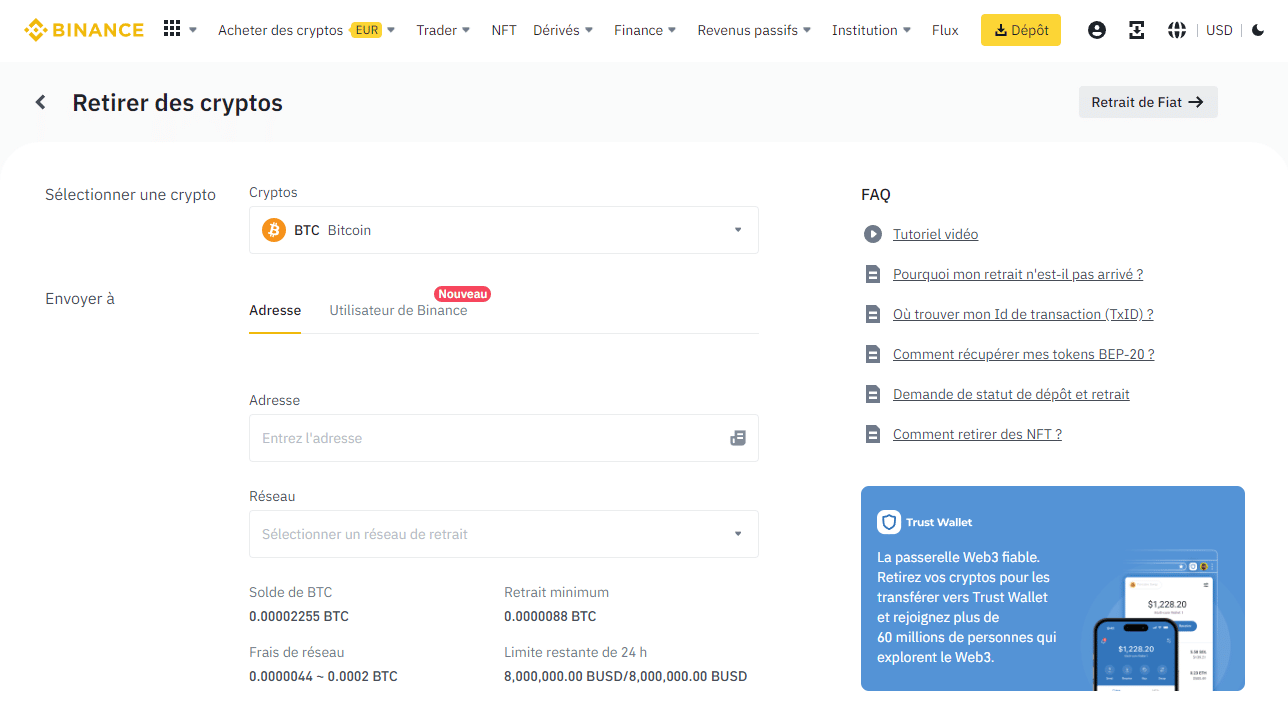Expand the Cryptos BTC Bitcoin dropdown
This screenshot has height=708, width=1288.
point(503,230)
